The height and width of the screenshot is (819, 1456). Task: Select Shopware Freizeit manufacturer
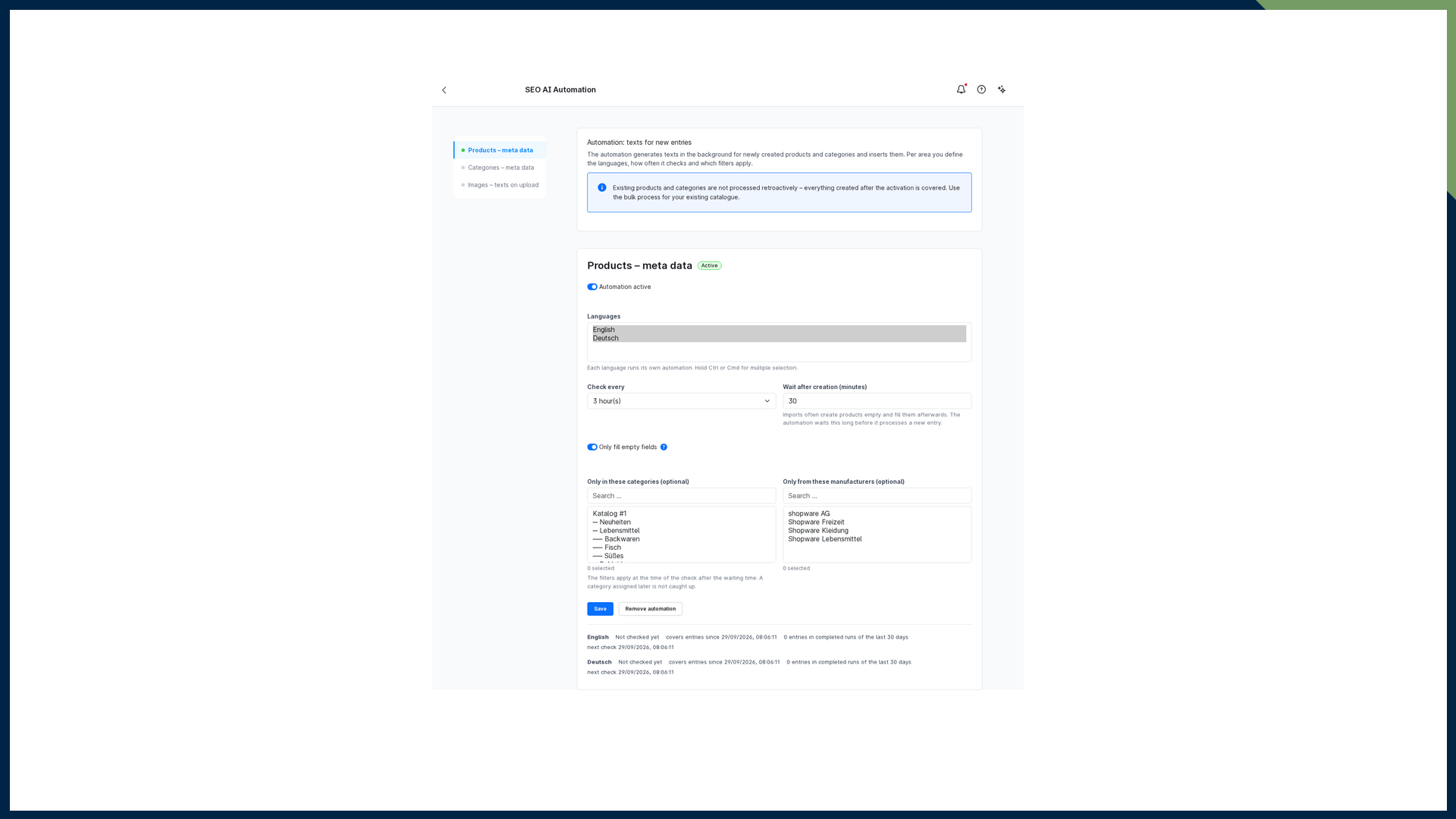coord(877,522)
